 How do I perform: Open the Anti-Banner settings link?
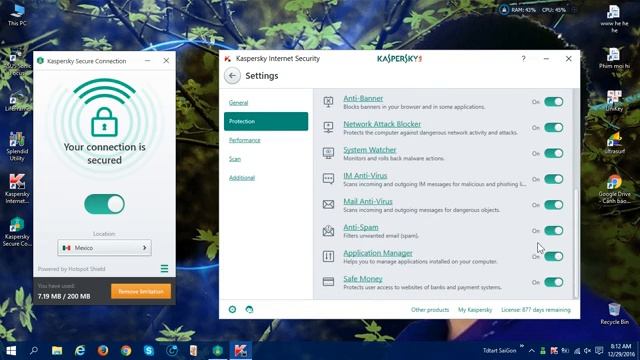[363, 98]
